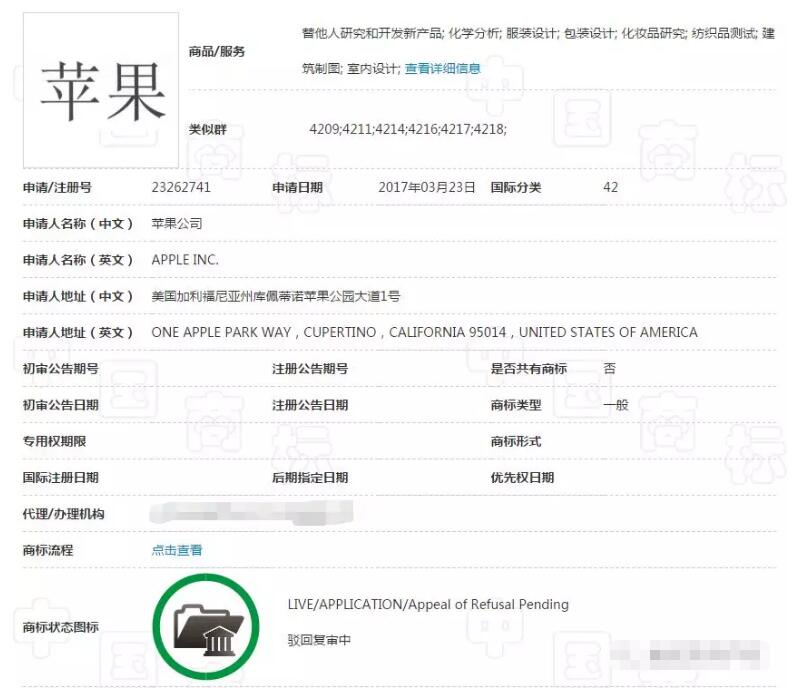Click the 申请人地址（中文） label
Screen dimensions: 794x692
(78, 296)
